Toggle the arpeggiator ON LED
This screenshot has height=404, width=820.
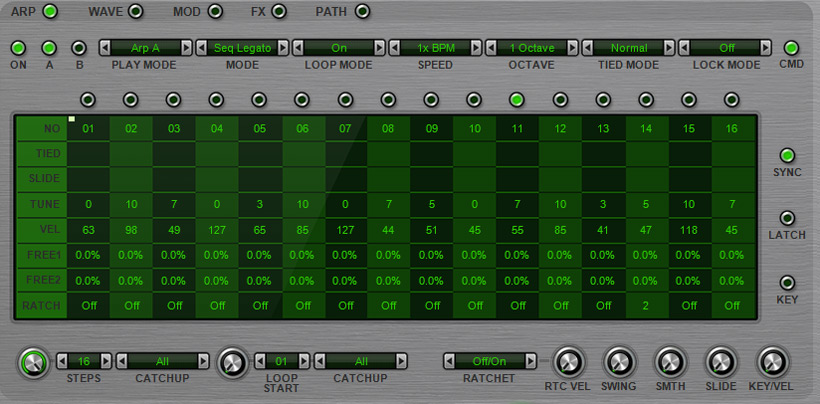click(18, 48)
